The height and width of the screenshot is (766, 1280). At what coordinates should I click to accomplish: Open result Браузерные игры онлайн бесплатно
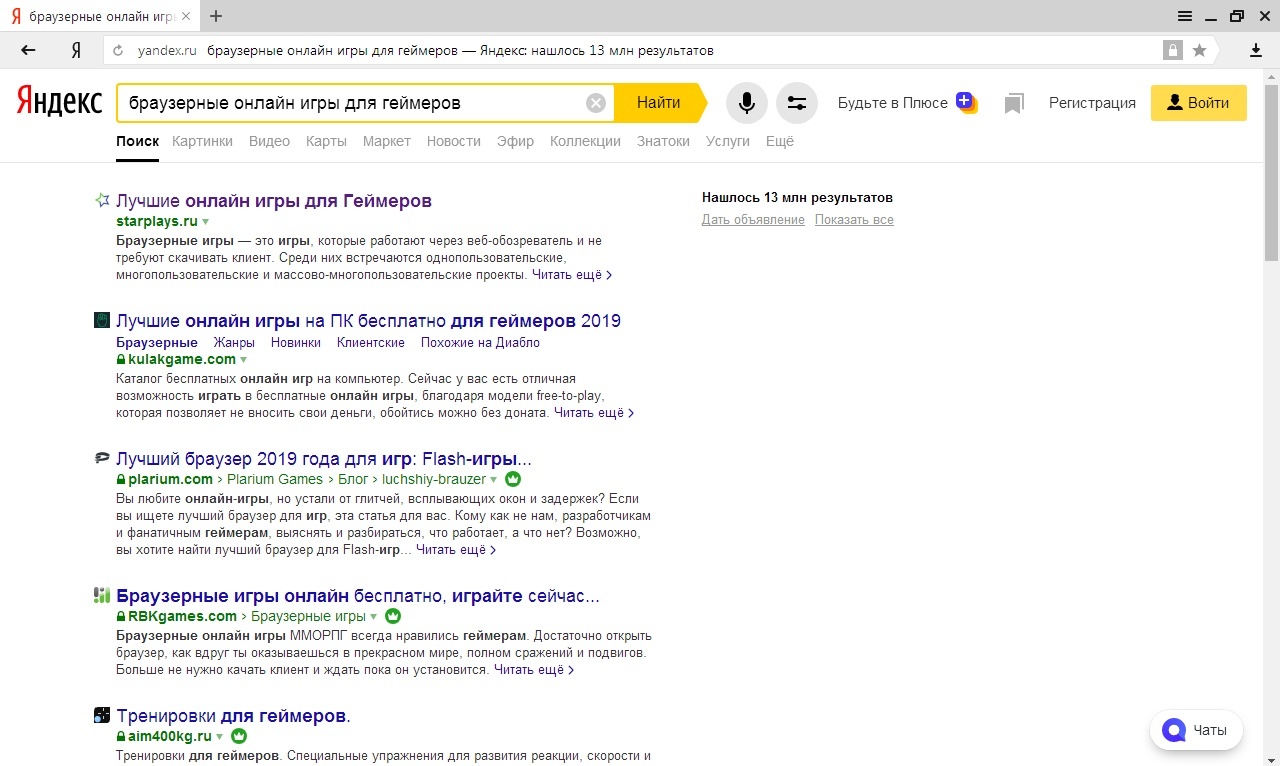[358, 596]
